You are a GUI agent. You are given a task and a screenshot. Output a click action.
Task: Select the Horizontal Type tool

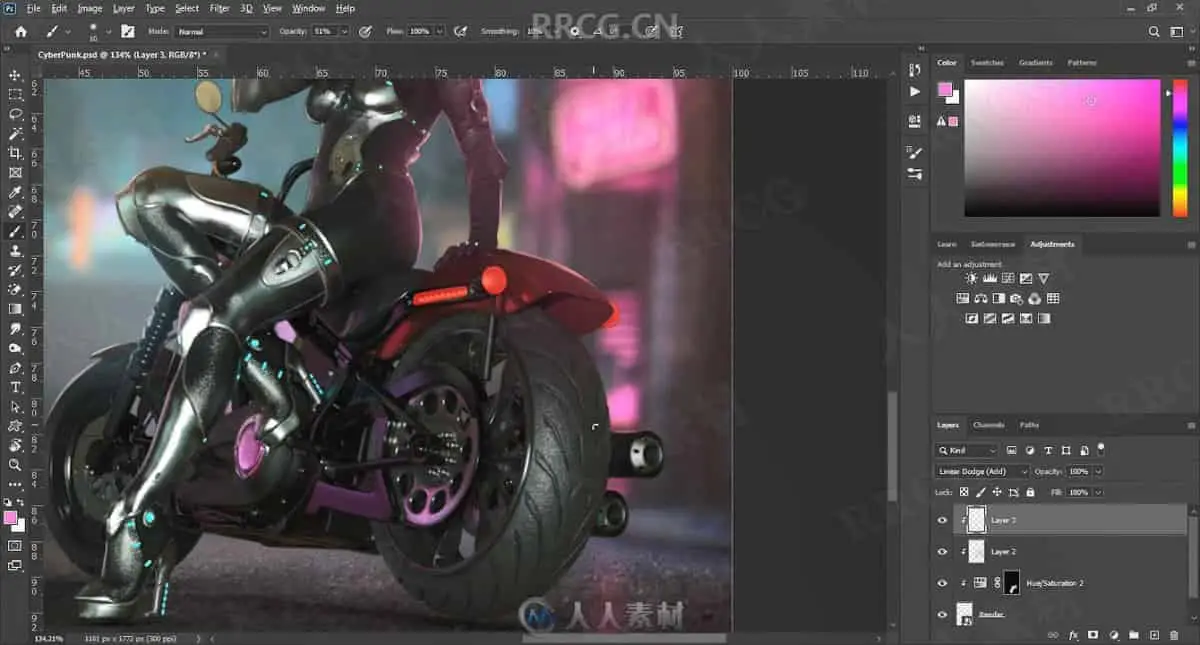pos(15,387)
